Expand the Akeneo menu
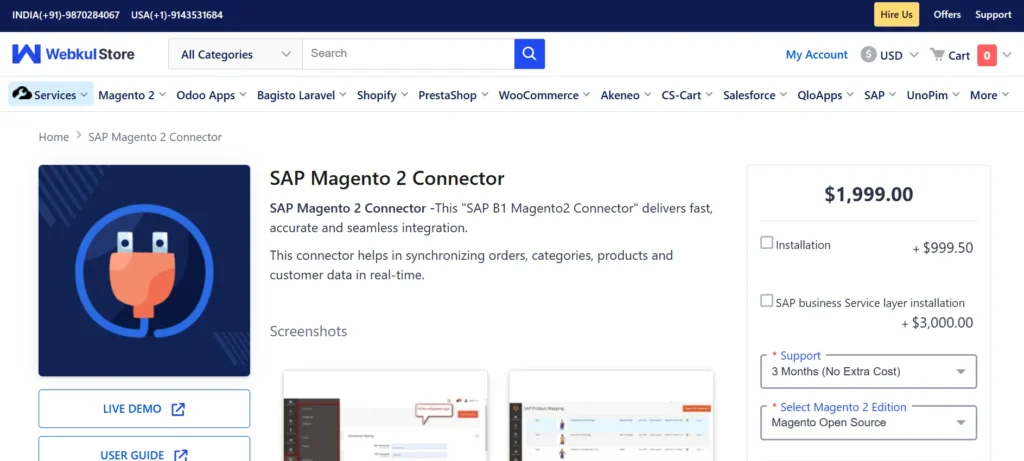 [627, 95]
